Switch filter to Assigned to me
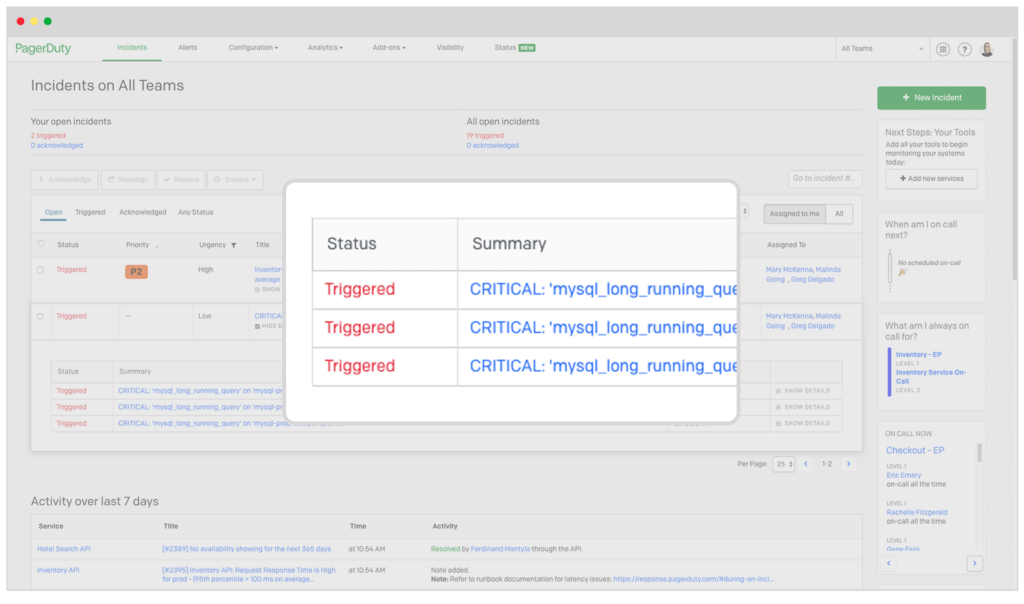The height and width of the screenshot is (604, 1024). (x=794, y=214)
